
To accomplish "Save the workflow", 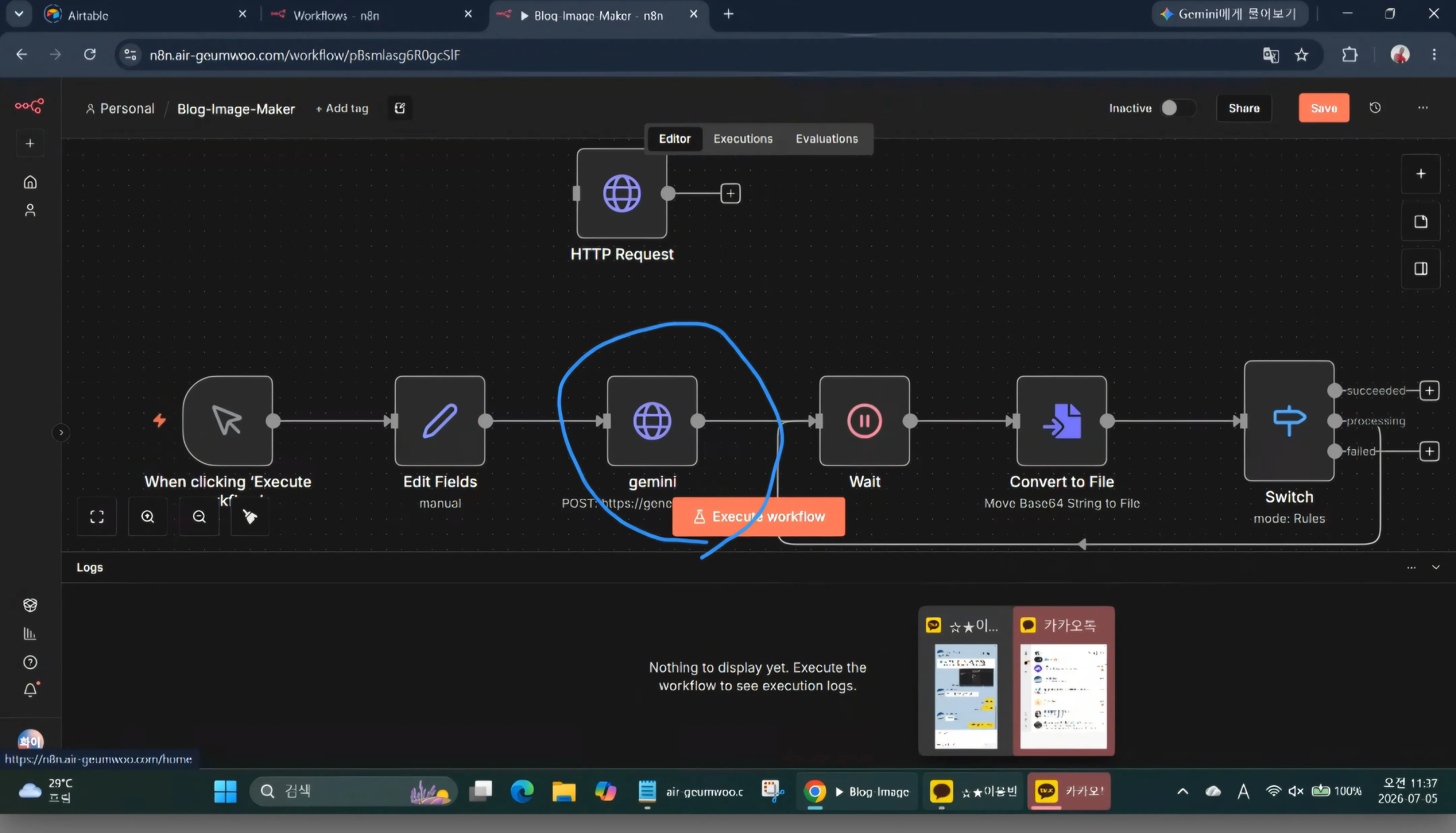I will click(1324, 107).
